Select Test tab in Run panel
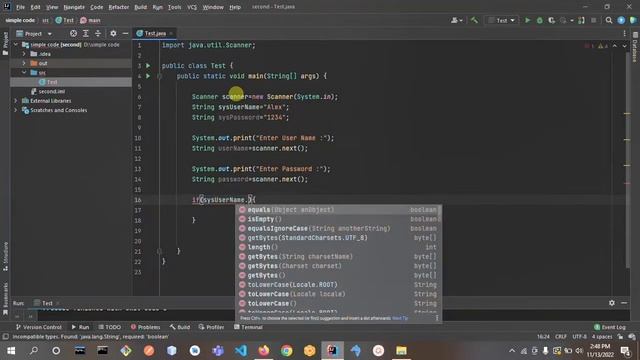 [46, 303]
